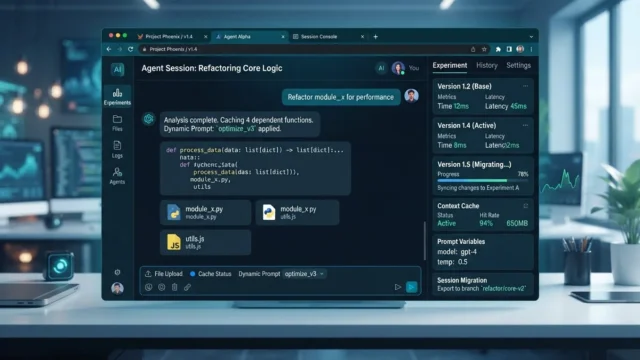The width and height of the screenshot is (640, 360).
Task: Click the attachment paperclip icon
Action: point(187,287)
